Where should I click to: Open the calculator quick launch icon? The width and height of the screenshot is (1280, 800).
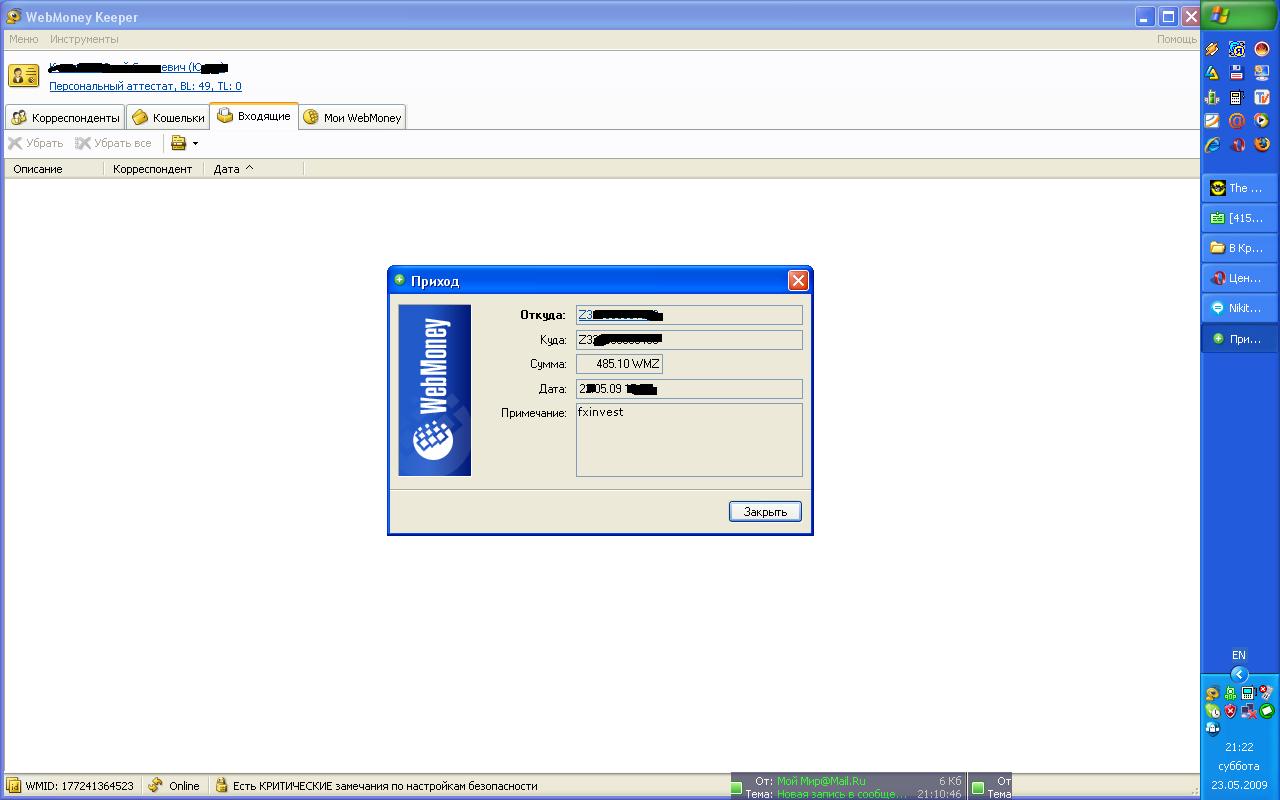1237,97
